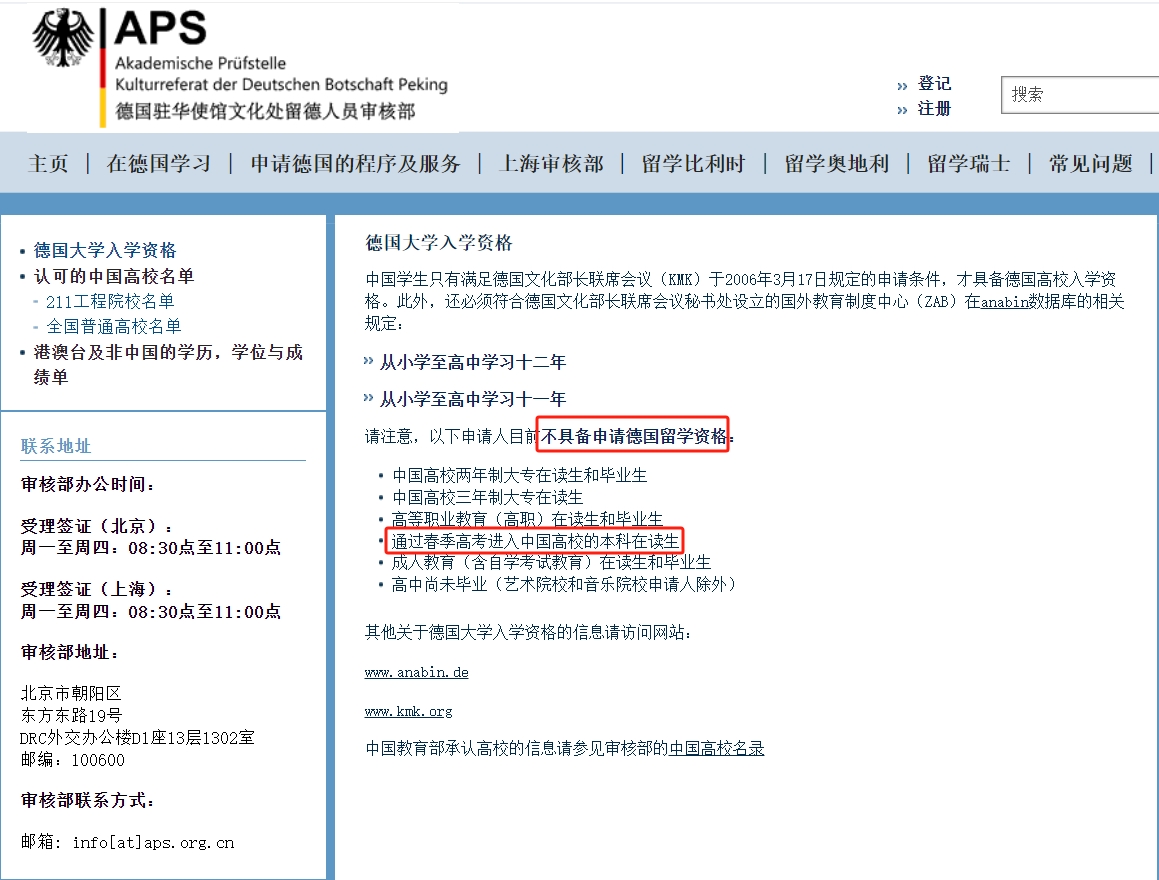The image size is (1159, 880).
Task: Visit the www.kmk.org link
Action: point(407,711)
